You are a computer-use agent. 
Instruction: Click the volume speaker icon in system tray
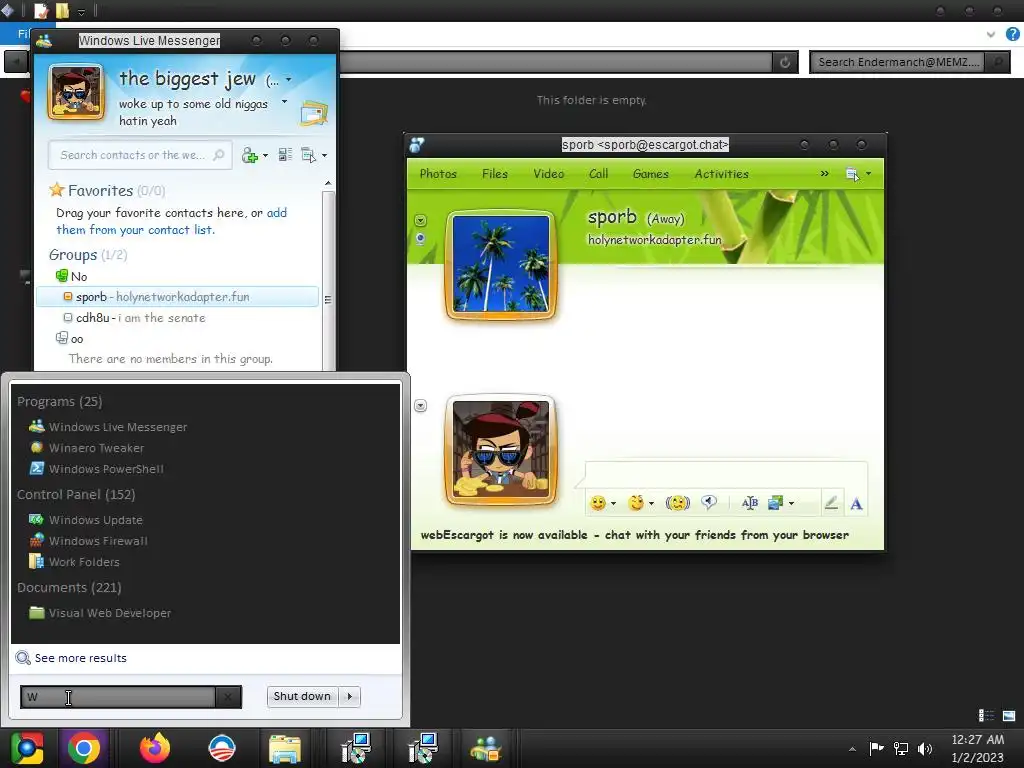coord(925,749)
